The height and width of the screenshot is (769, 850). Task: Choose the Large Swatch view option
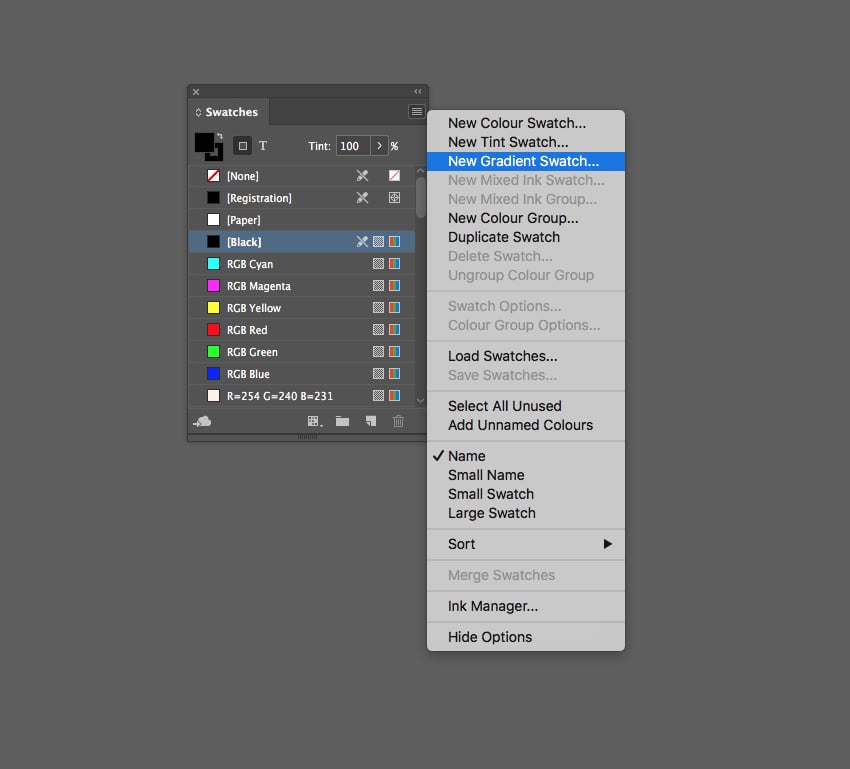pyautogui.click(x=492, y=513)
